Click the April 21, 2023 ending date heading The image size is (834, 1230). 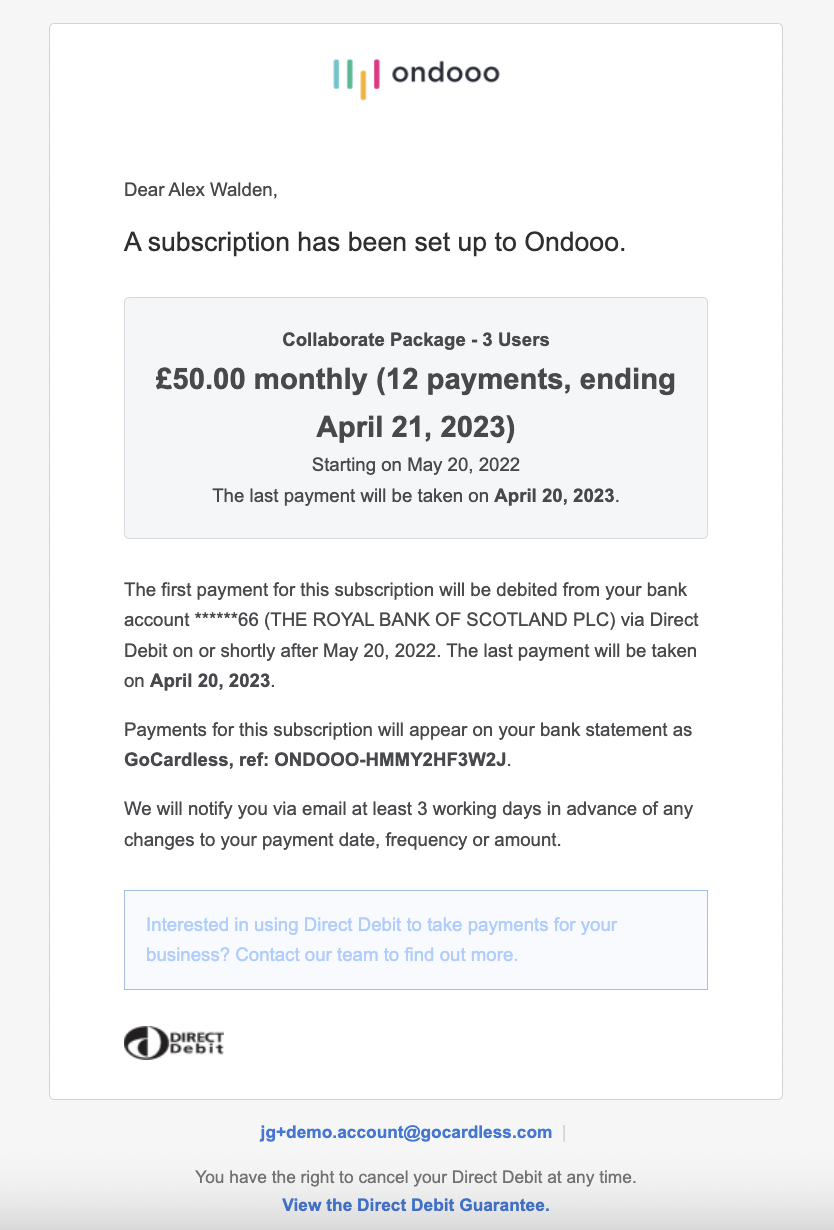415,427
